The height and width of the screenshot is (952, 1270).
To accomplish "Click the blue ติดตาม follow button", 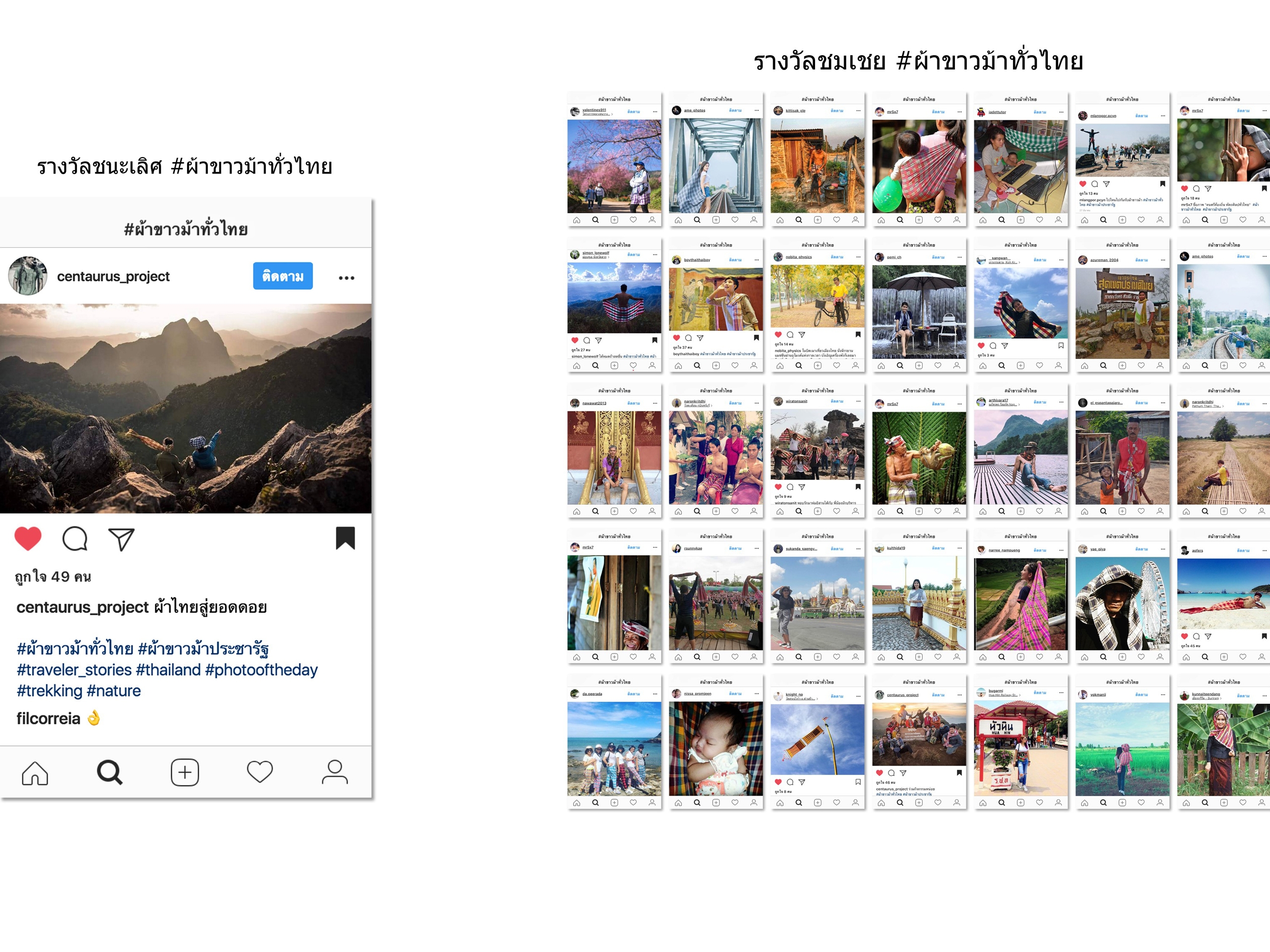I will pyautogui.click(x=282, y=276).
